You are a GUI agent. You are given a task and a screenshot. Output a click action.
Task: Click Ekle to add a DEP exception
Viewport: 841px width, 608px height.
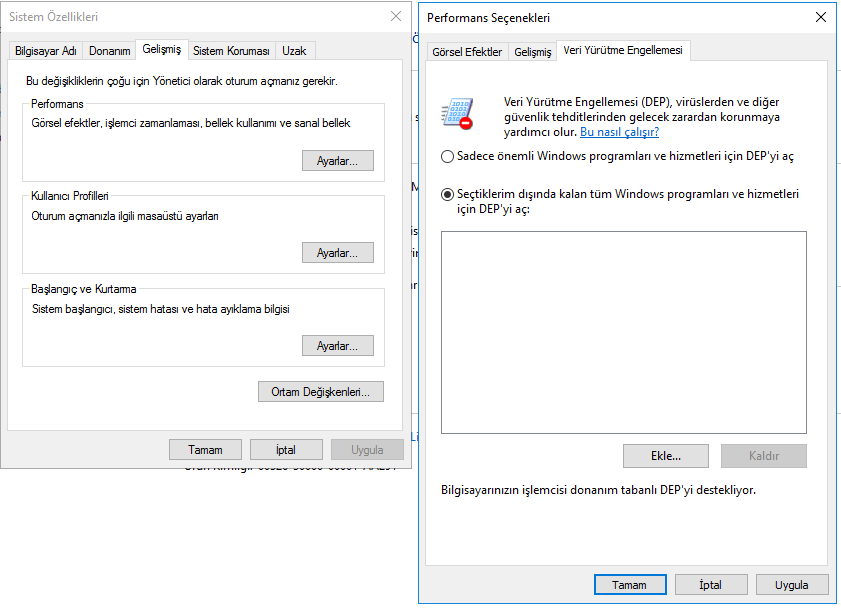(x=666, y=456)
